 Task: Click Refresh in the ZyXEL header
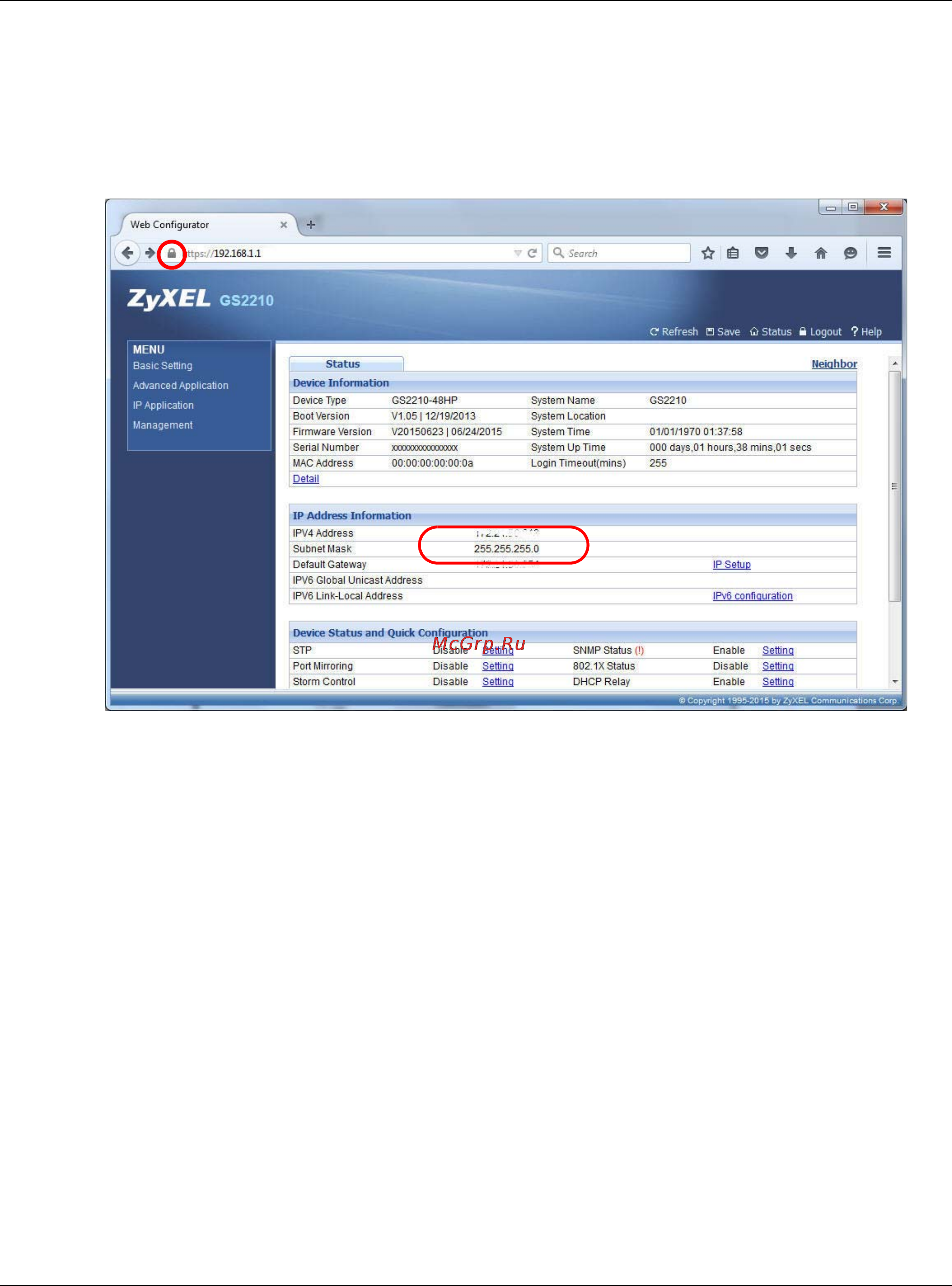click(674, 332)
